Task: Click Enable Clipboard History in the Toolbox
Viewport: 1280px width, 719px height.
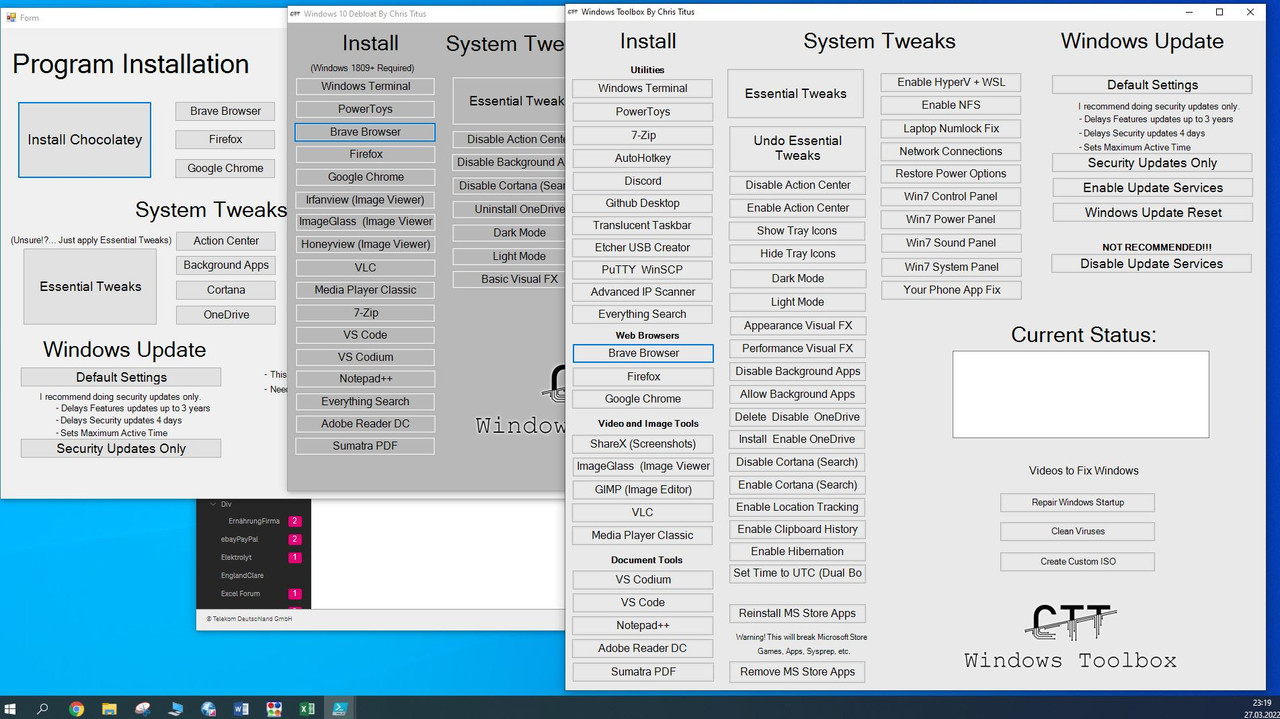Action: (797, 529)
